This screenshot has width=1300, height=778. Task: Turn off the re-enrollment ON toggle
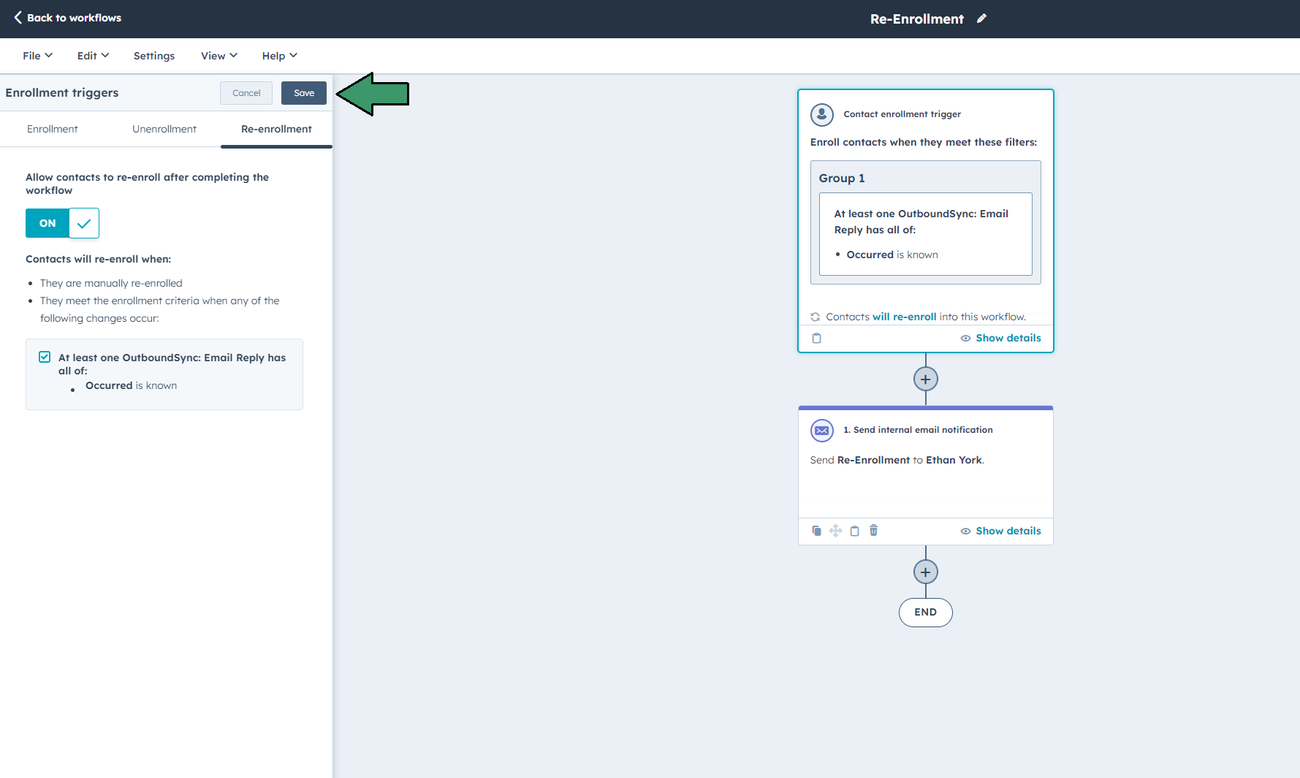(46, 222)
